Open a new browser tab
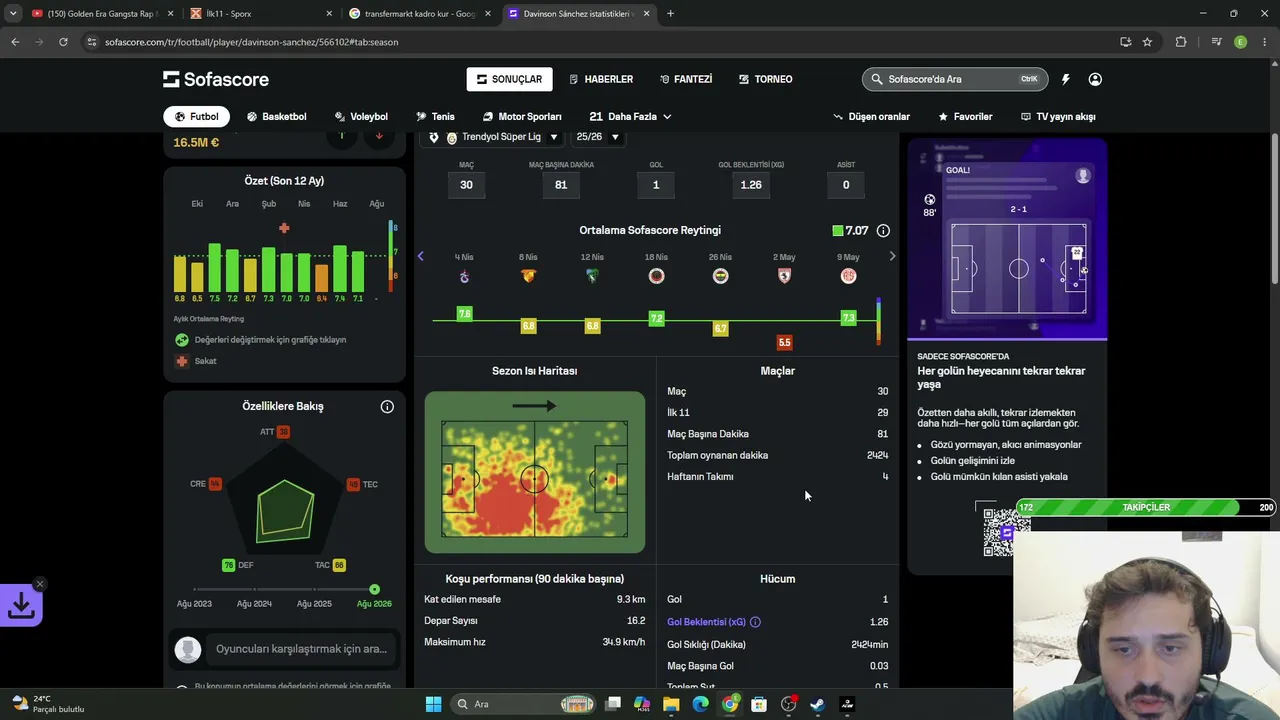This screenshot has width=1280, height=720. coord(670,14)
